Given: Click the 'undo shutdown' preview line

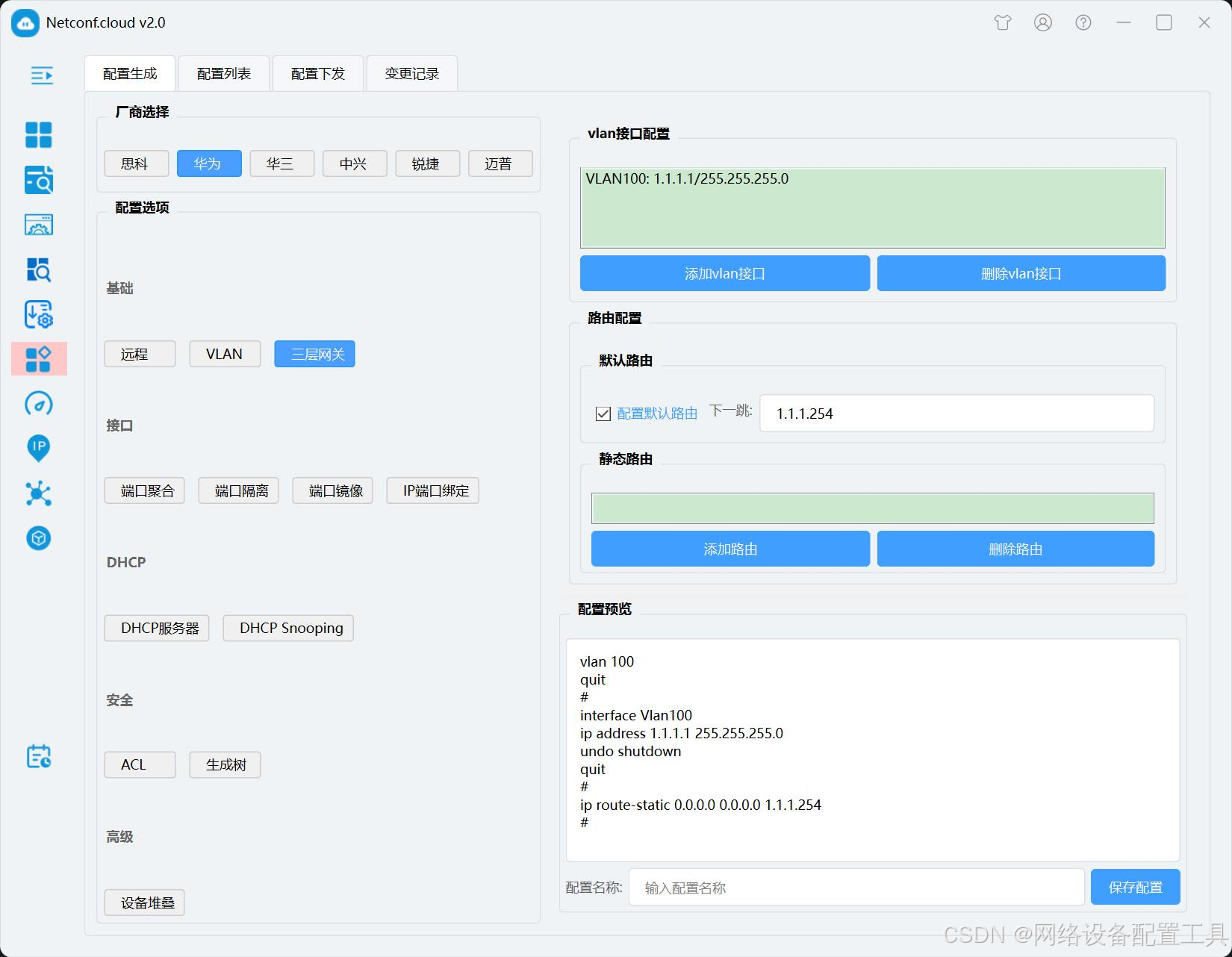Looking at the screenshot, I should [x=631, y=751].
